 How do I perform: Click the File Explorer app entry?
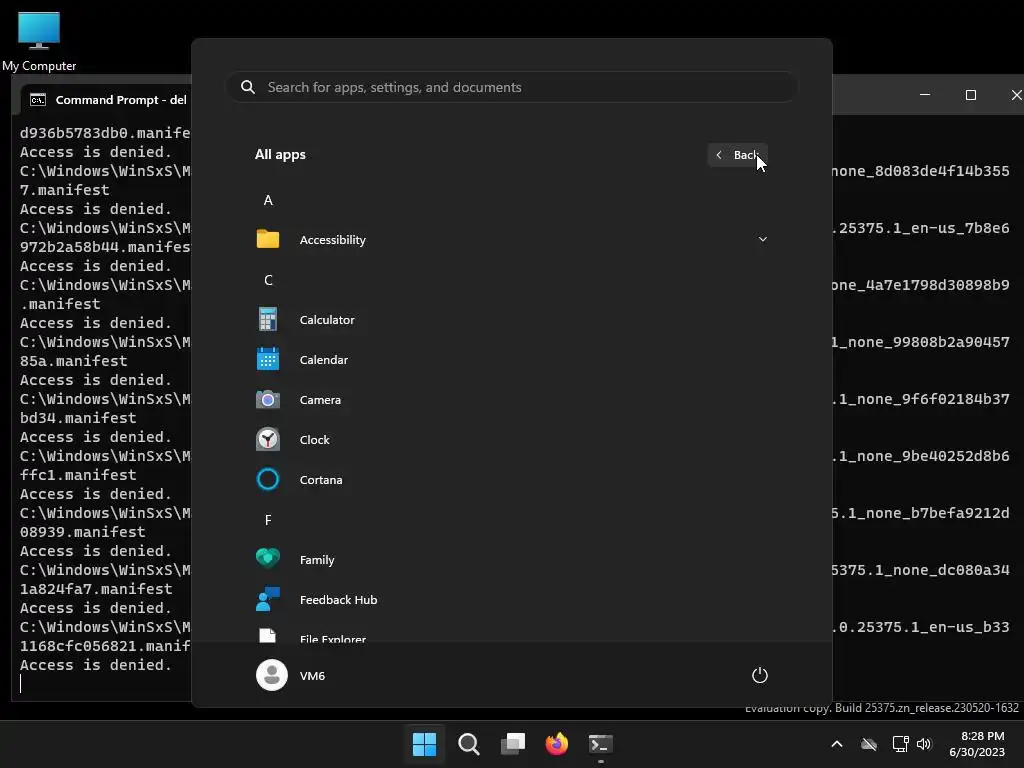click(511, 635)
